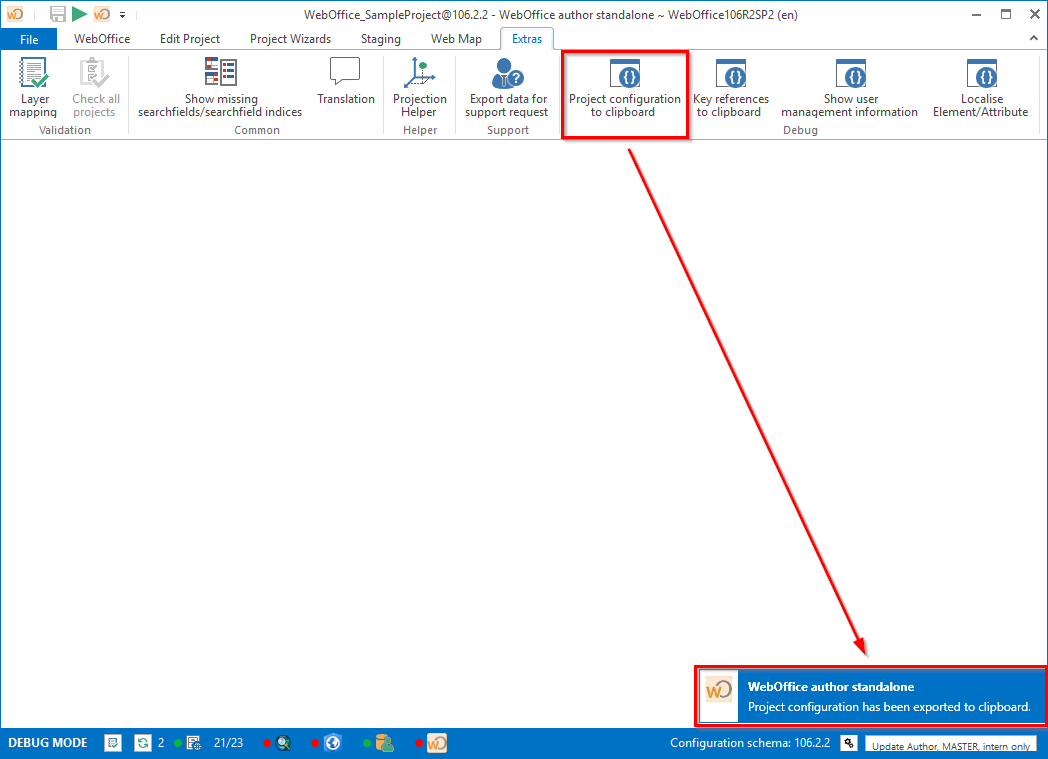Launch the Projection Helper
This screenshot has width=1048, height=759.
419,90
